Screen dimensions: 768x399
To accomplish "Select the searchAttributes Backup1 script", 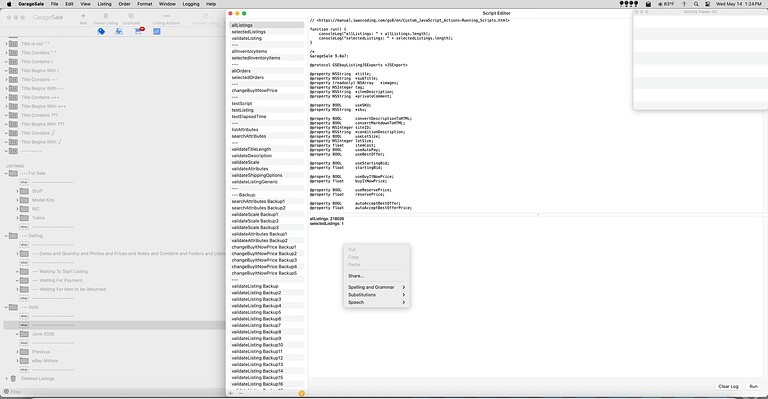I will pos(266,201).
